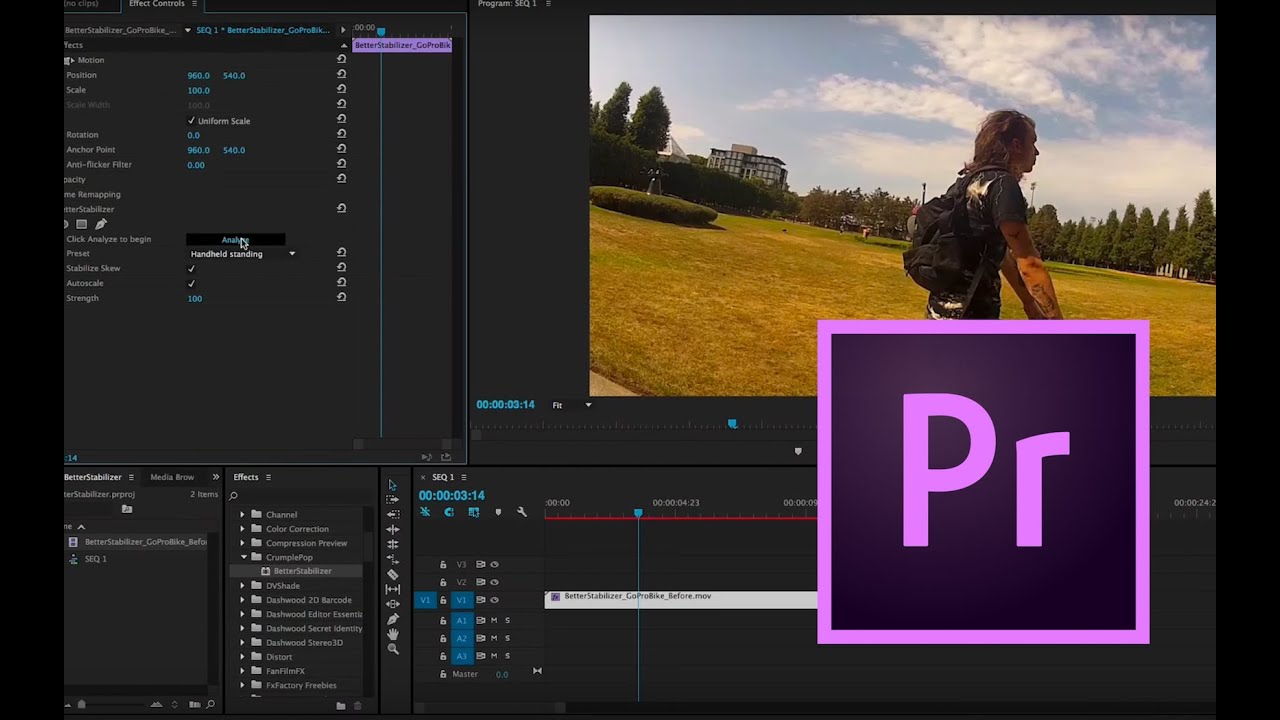1280x720 pixels.
Task: Click the timeline timecode 00:00:03:14
Action: 451,496
